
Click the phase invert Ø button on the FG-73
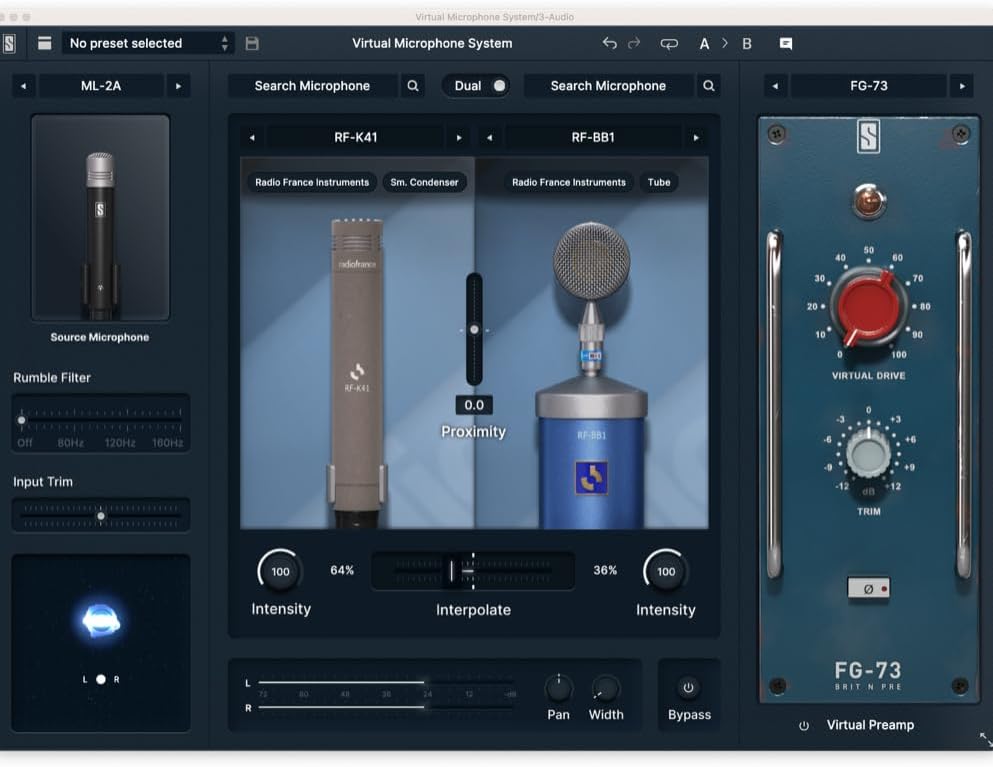pyautogui.click(x=867, y=589)
